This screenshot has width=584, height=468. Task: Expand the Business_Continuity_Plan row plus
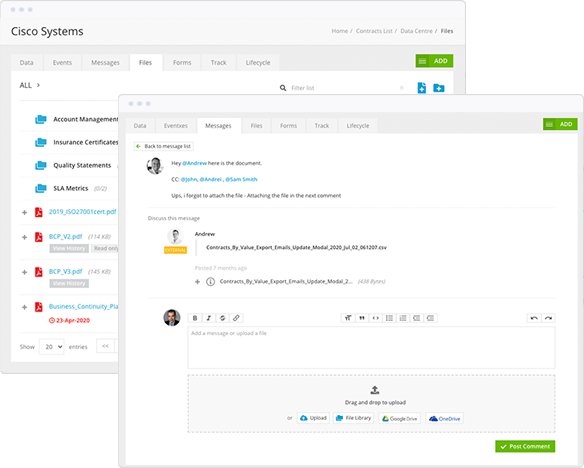pyautogui.click(x=25, y=307)
